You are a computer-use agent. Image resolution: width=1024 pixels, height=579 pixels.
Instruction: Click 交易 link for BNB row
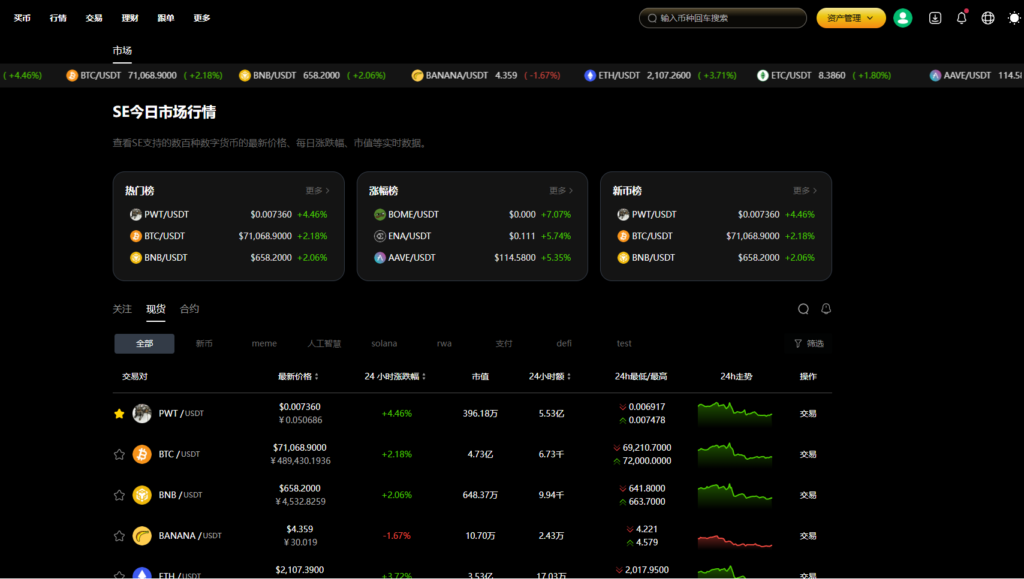808,495
